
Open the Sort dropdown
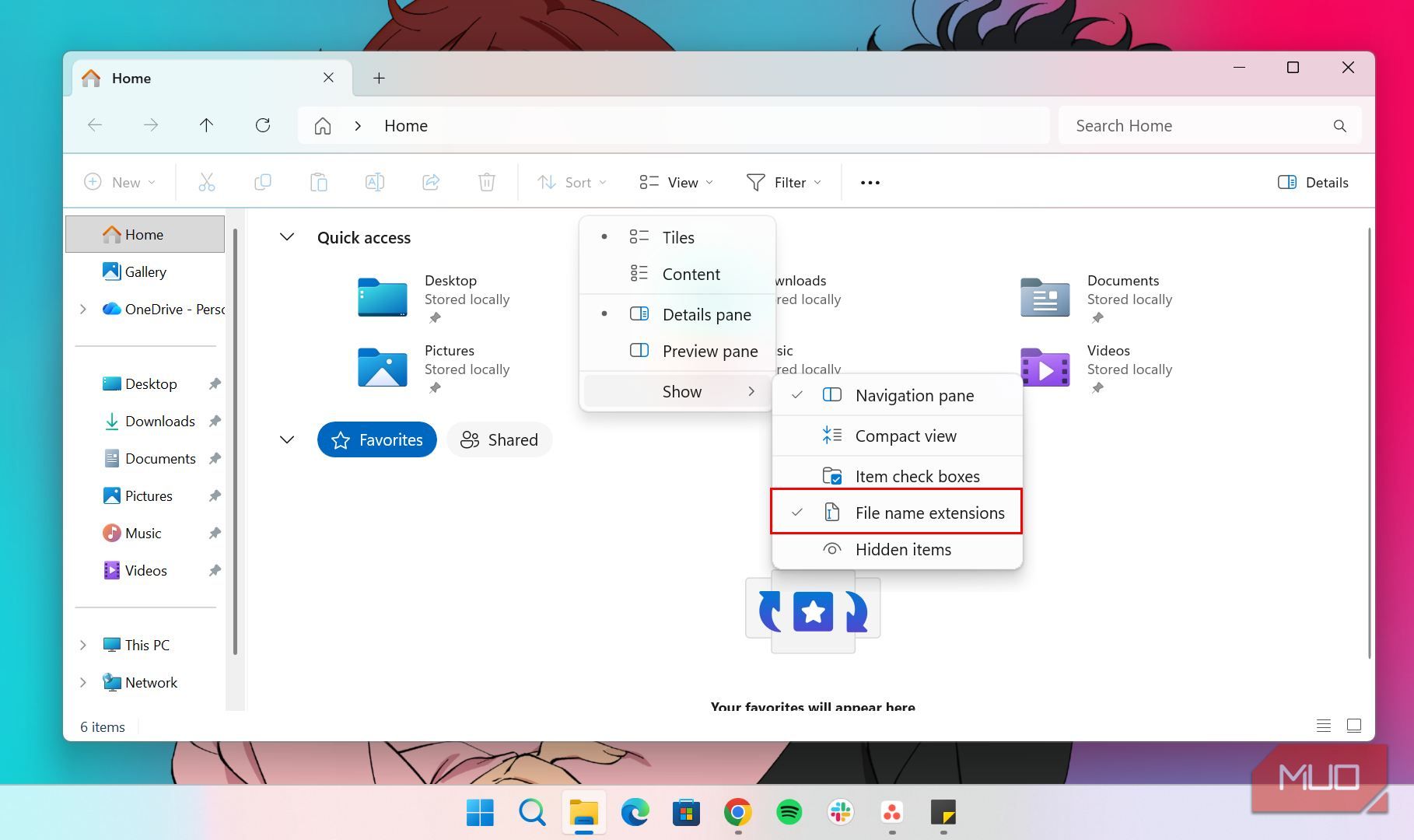[572, 183]
